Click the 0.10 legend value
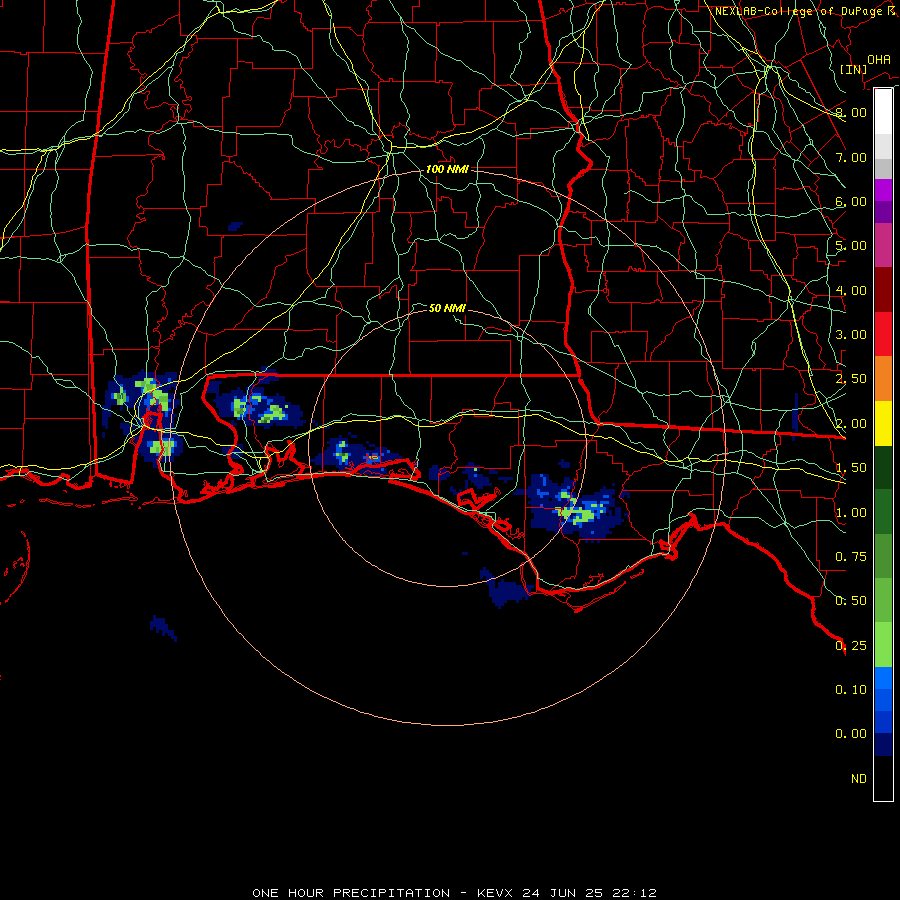 pyautogui.click(x=851, y=689)
